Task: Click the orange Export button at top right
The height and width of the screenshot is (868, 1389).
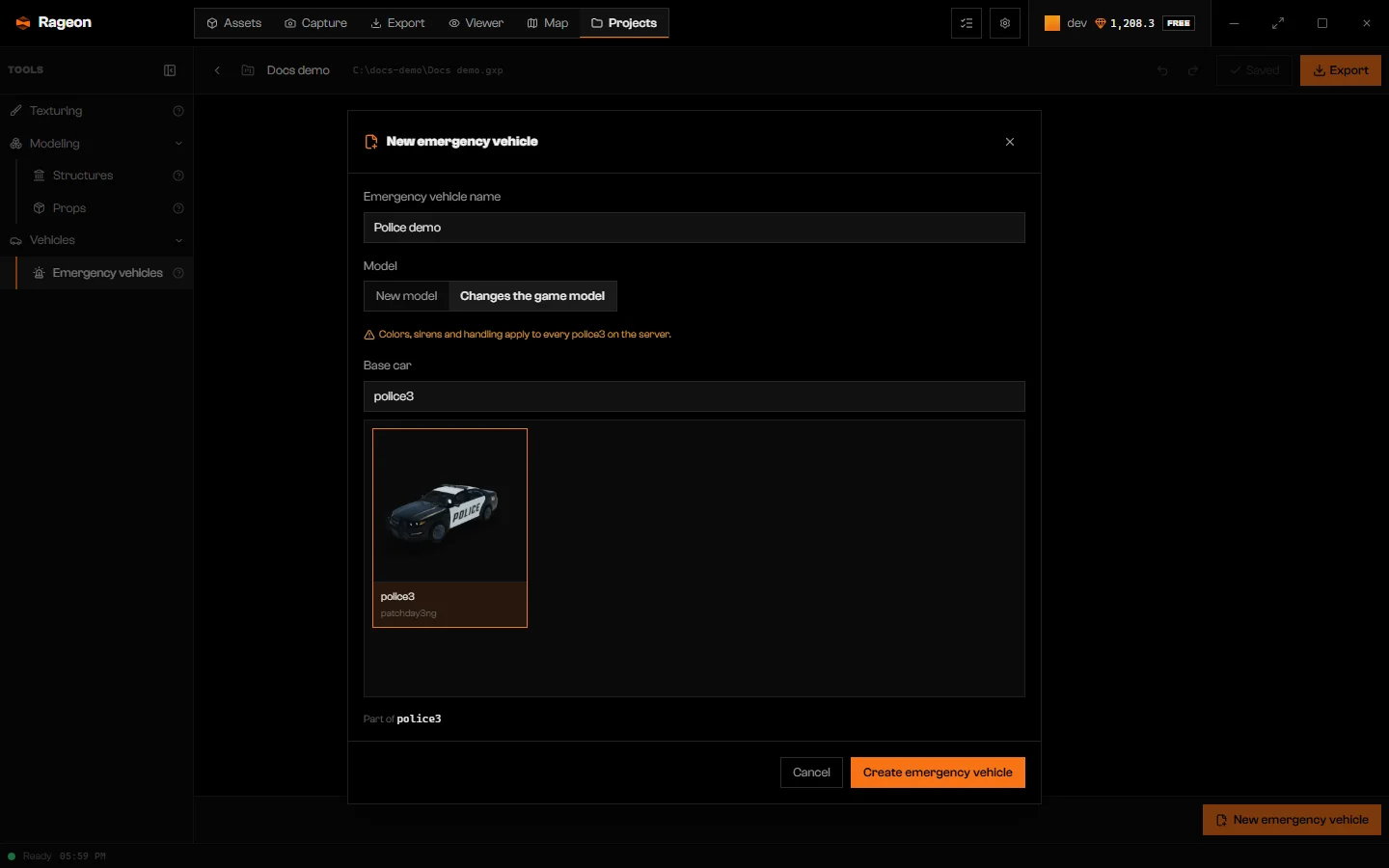Action: coord(1341,70)
